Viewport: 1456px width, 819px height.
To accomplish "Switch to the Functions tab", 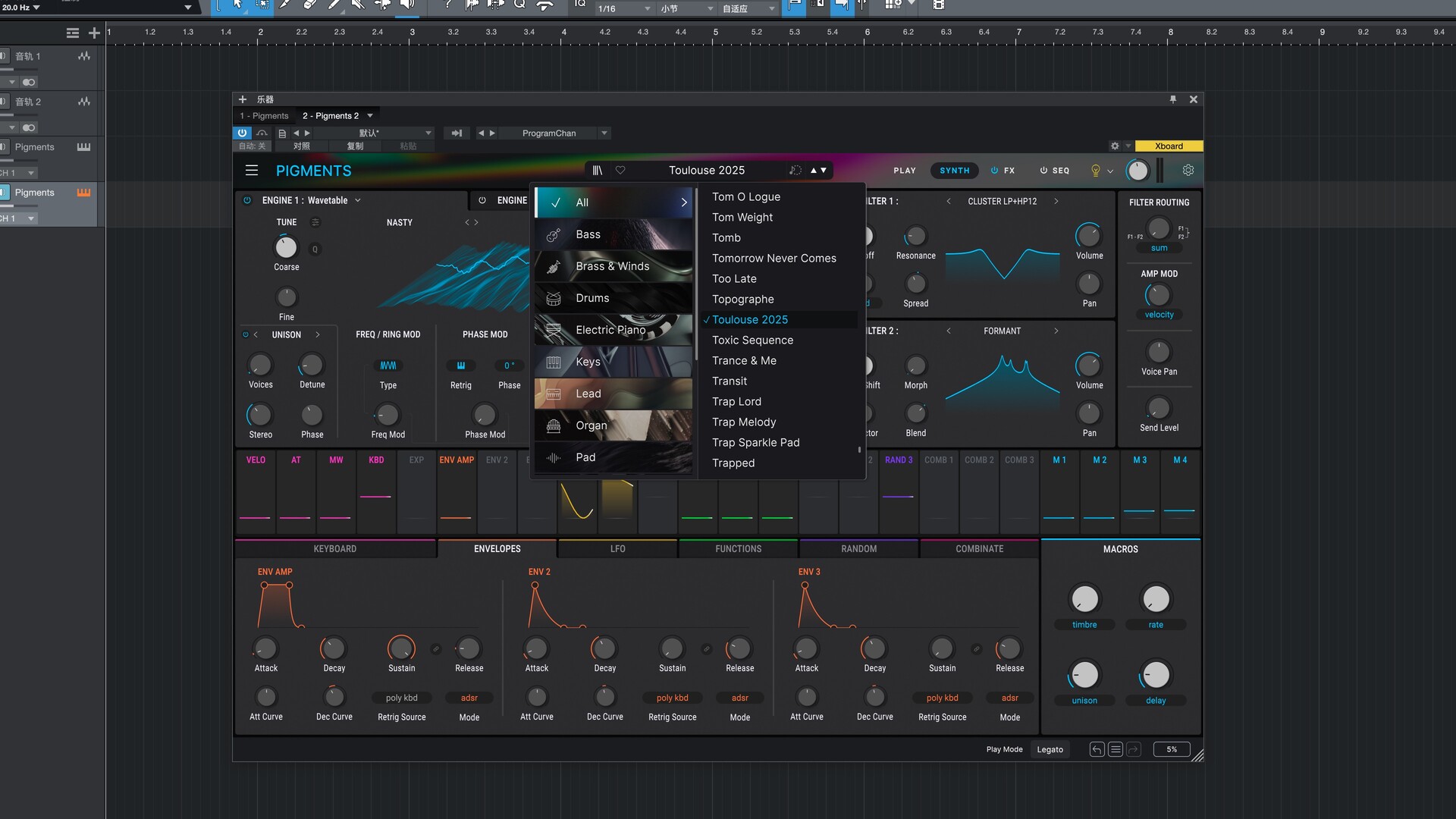I will click(738, 549).
